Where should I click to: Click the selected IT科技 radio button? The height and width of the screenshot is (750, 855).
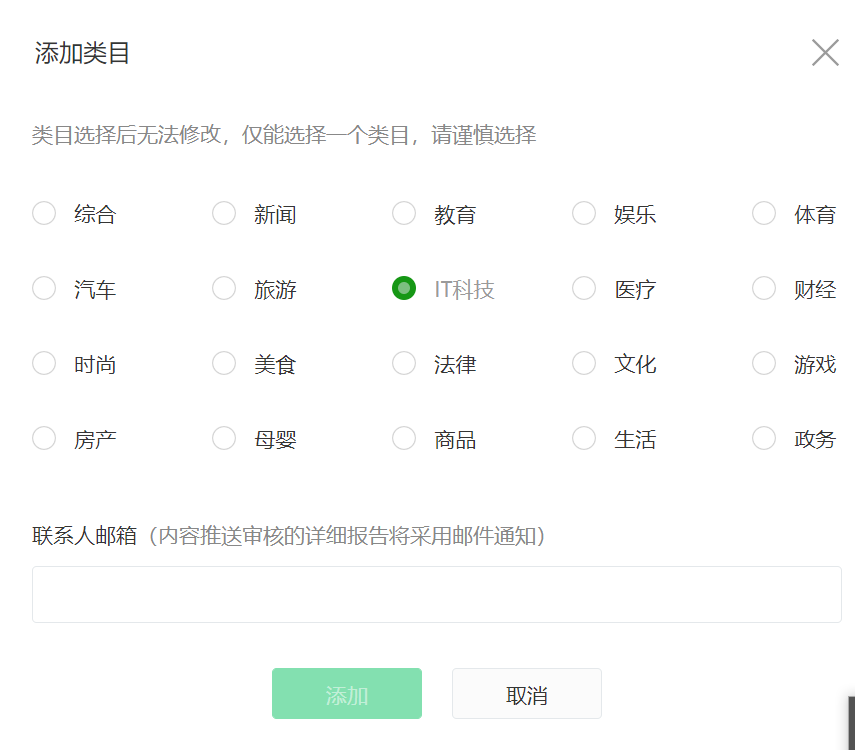pos(404,289)
